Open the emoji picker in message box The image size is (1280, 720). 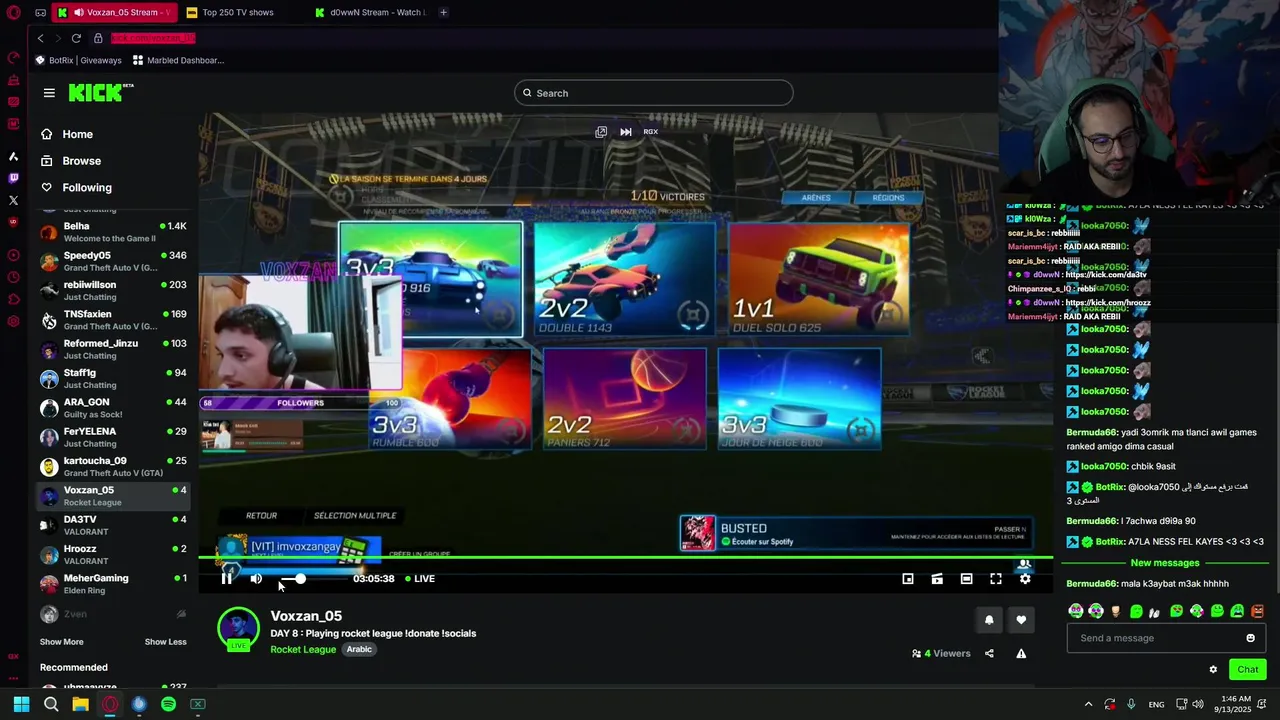[1250, 638]
